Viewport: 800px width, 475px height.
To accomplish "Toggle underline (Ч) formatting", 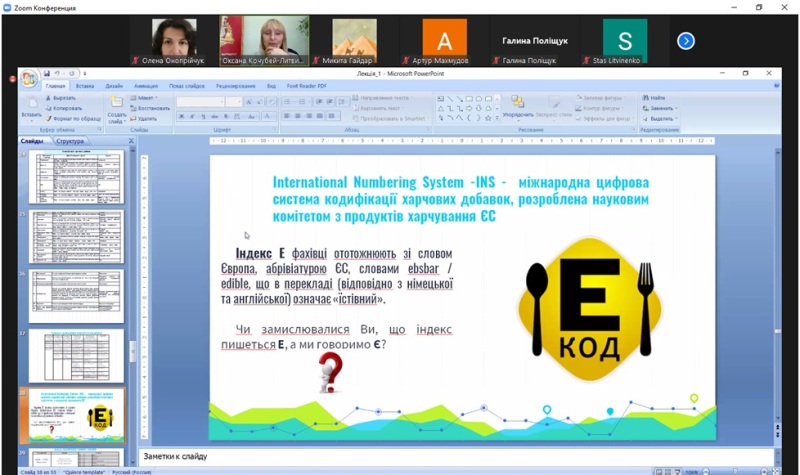I will 204,116.
